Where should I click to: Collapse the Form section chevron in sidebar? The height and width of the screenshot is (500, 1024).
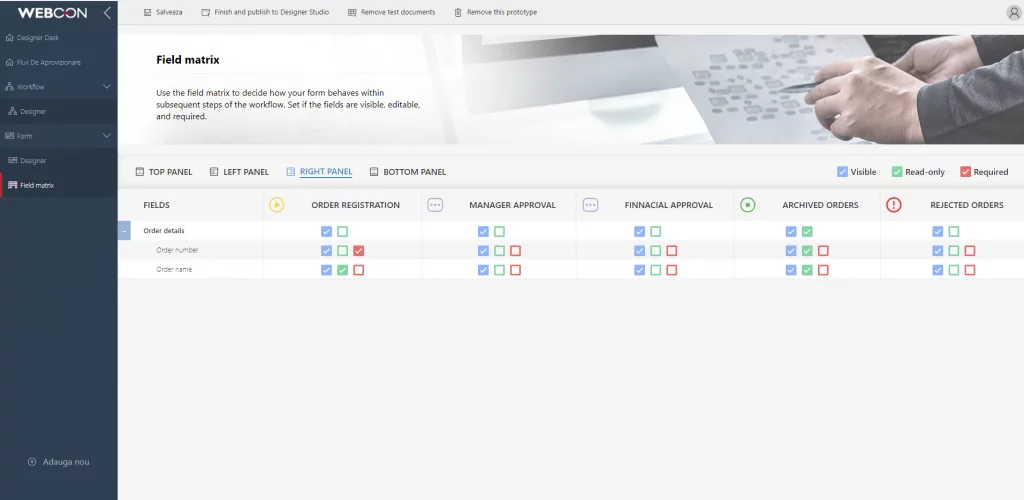(107, 136)
